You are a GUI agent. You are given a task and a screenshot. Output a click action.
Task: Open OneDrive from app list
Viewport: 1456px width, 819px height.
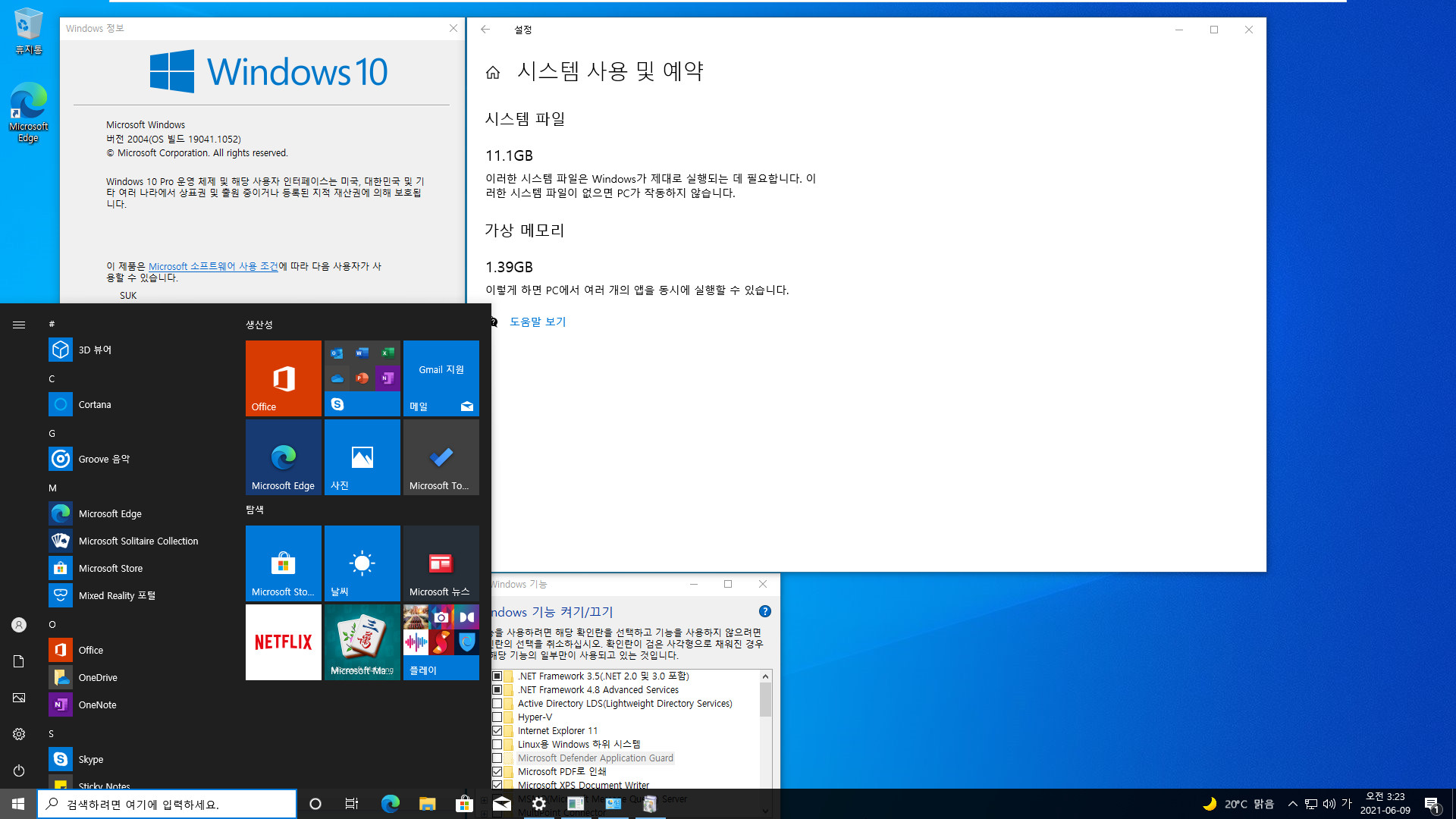click(x=136, y=677)
